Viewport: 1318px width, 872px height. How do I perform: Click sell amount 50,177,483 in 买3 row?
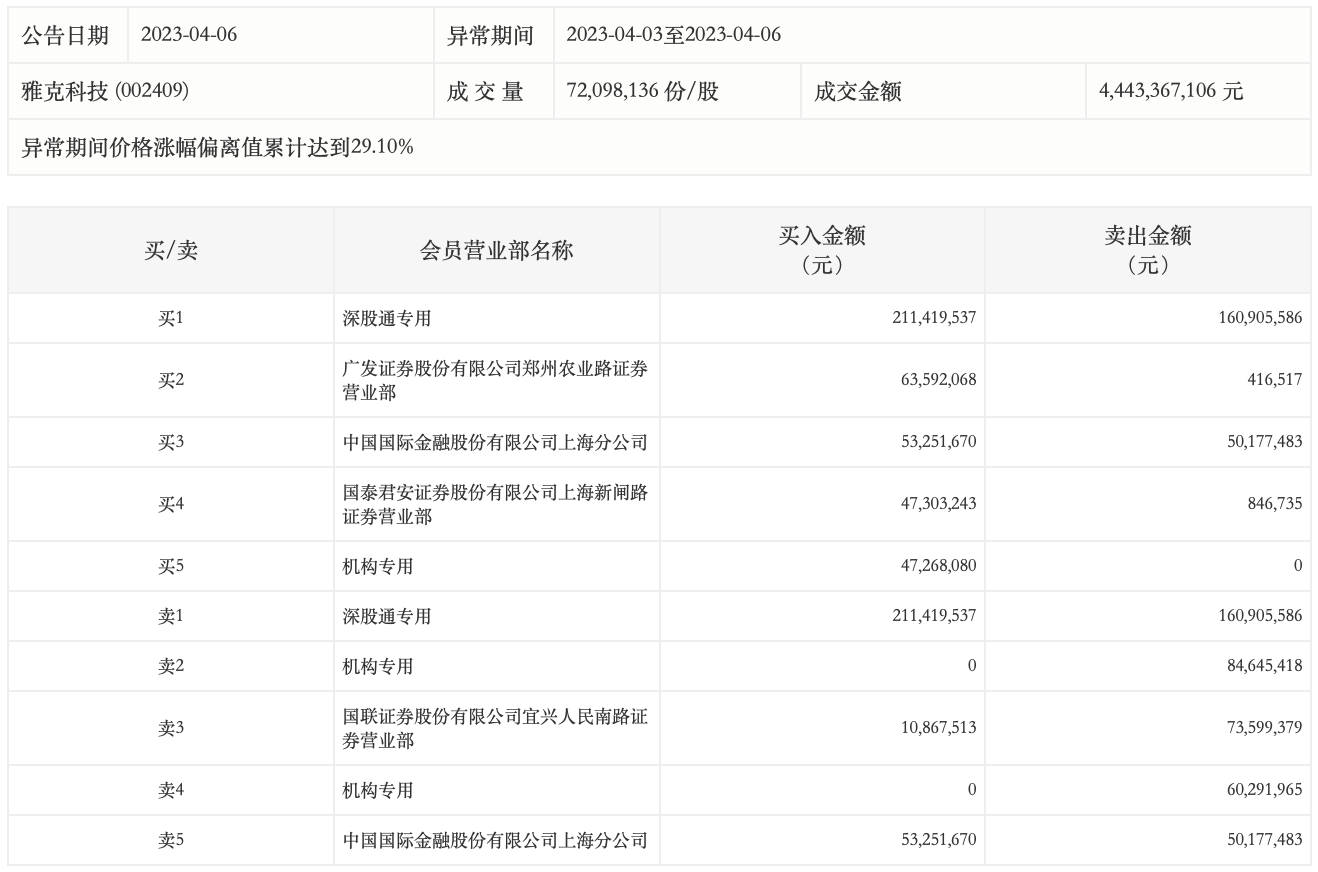coord(1264,442)
